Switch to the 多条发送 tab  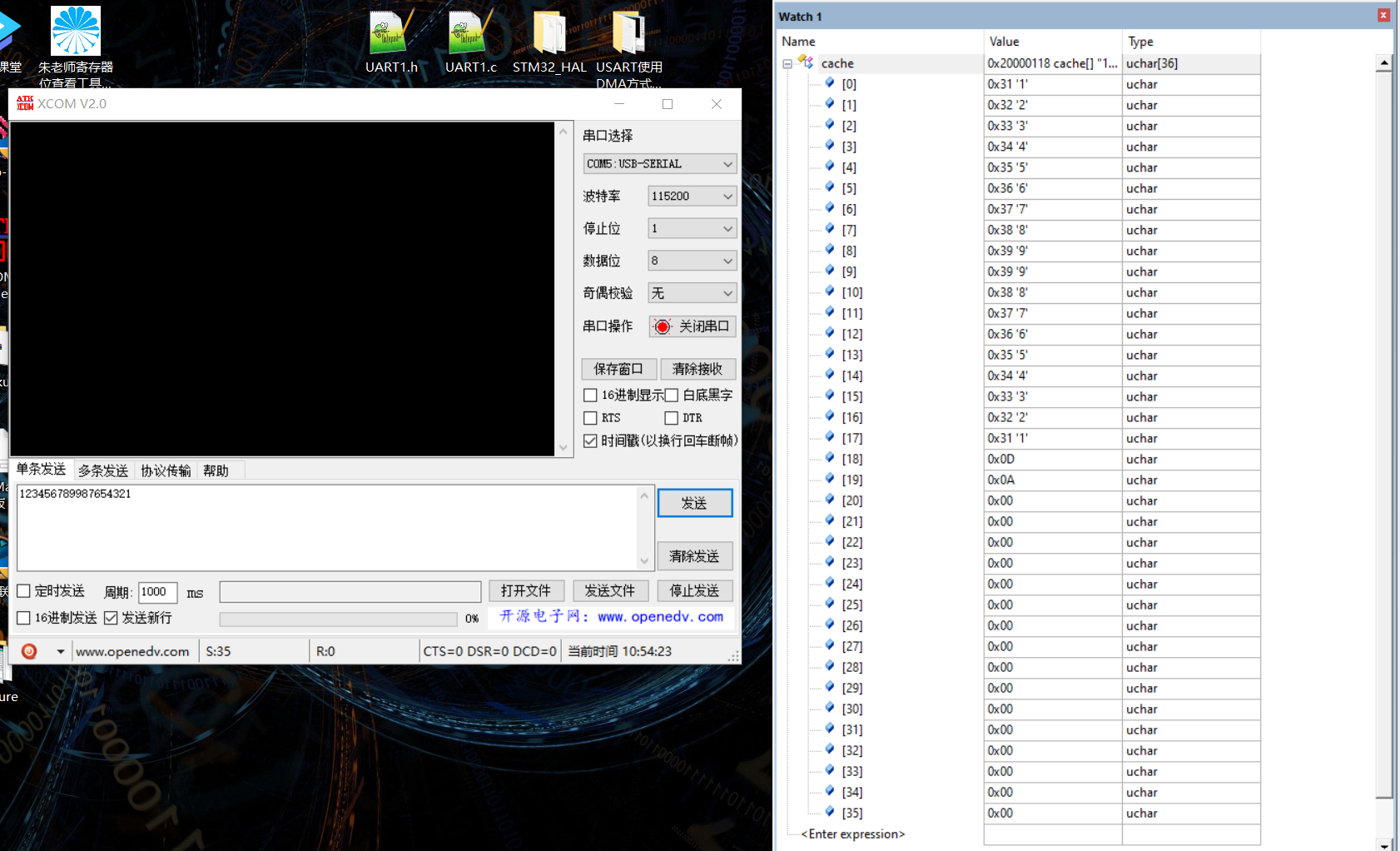(x=103, y=470)
